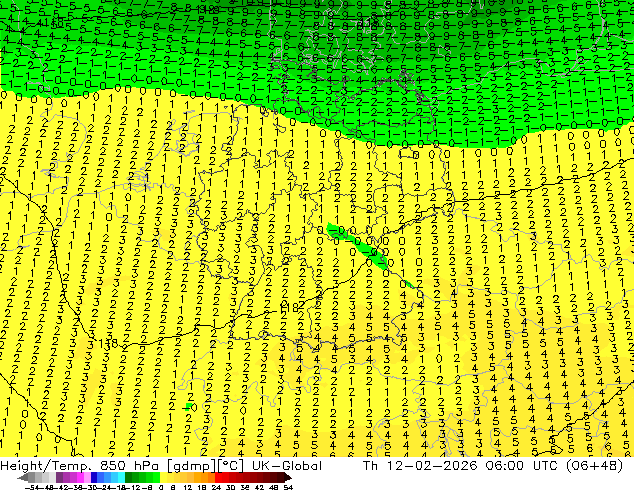Click the '(06+48)' forecast offset text
This screenshot has height=490, width=634.
point(594,466)
